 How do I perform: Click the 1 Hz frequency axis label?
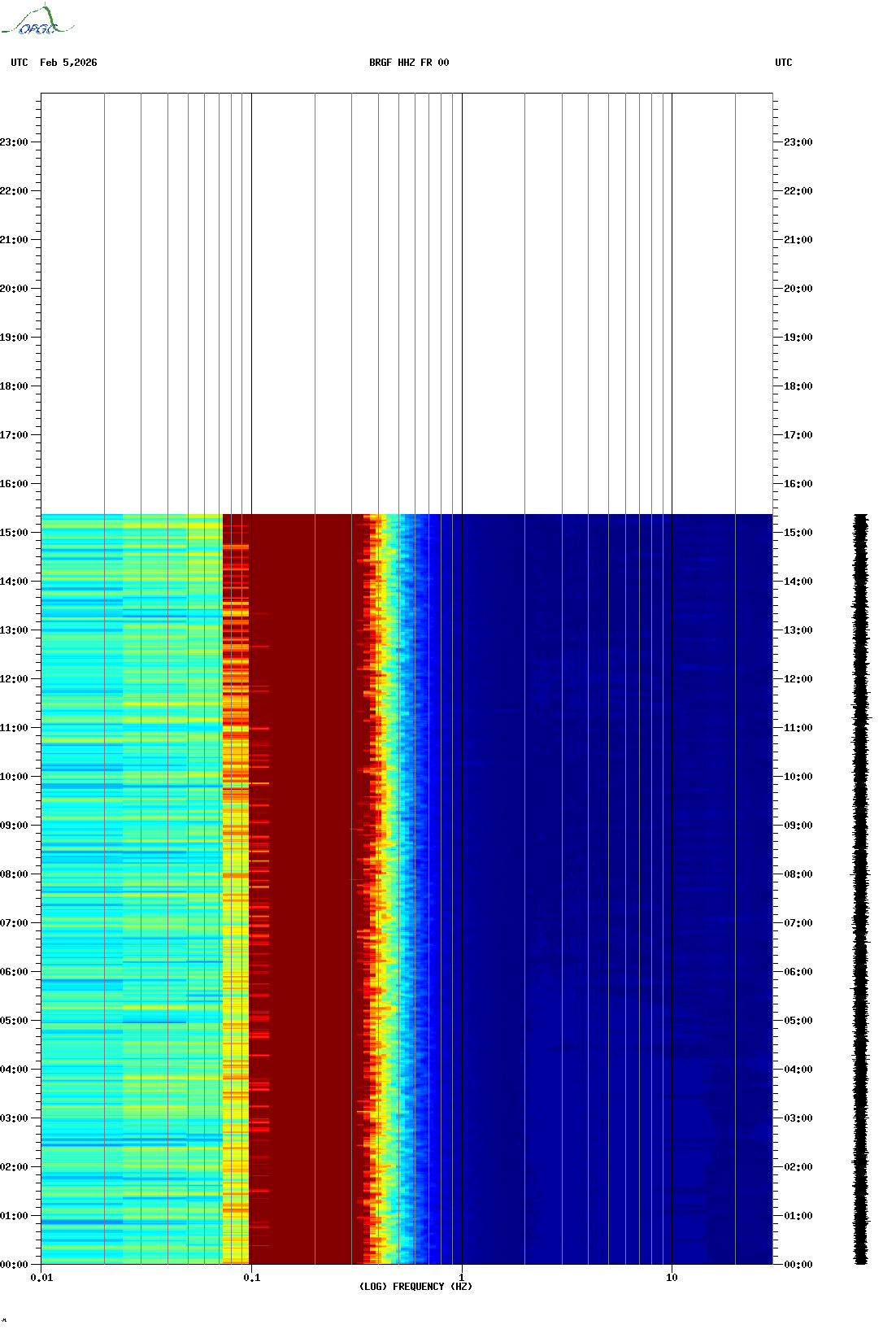click(x=462, y=1278)
